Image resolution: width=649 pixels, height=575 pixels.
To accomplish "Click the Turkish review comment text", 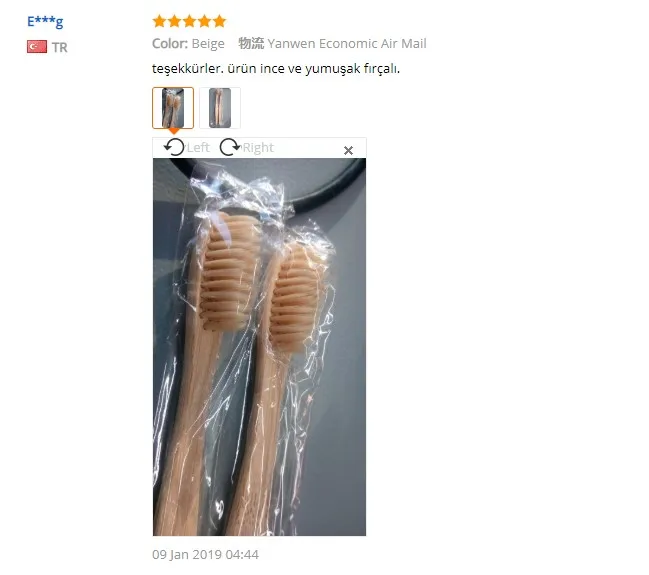I will tap(276, 69).
